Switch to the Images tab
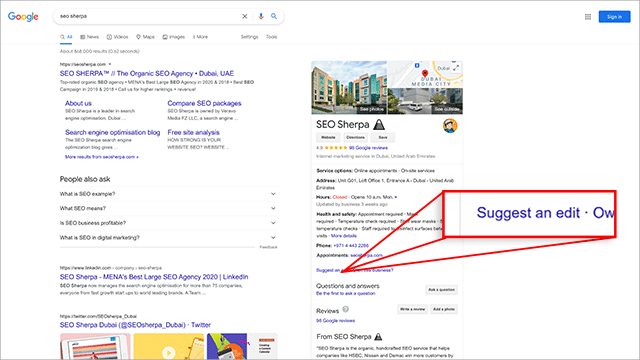This screenshot has width=640, height=360. 173,37
